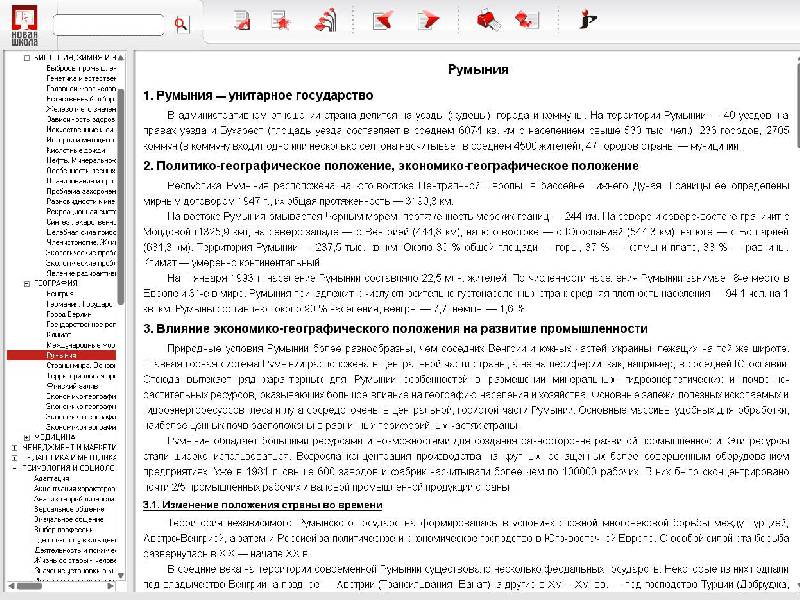The image size is (800, 600).
Task: Open the Выбор профессии tree item
Action: coord(63,529)
